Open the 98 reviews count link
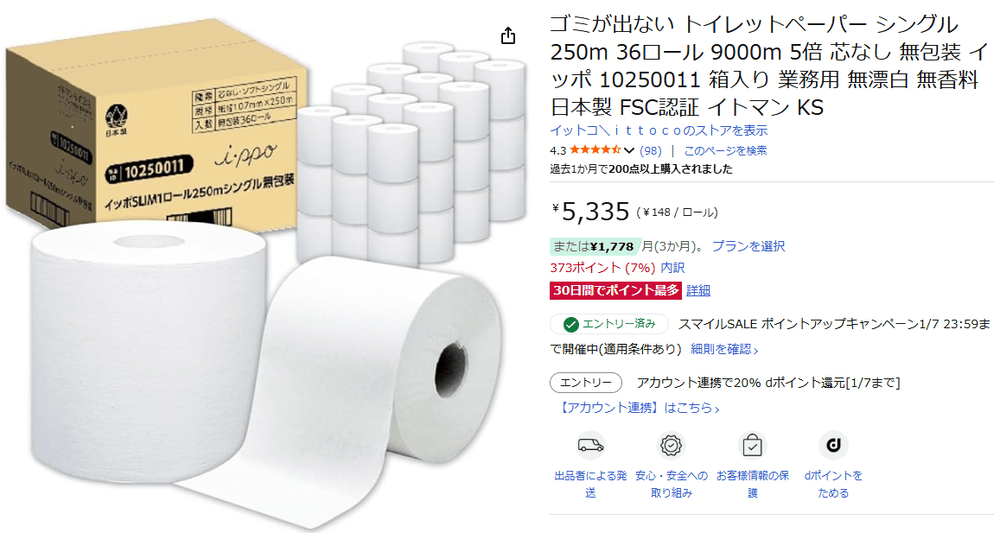The image size is (1000, 533). [x=651, y=151]
